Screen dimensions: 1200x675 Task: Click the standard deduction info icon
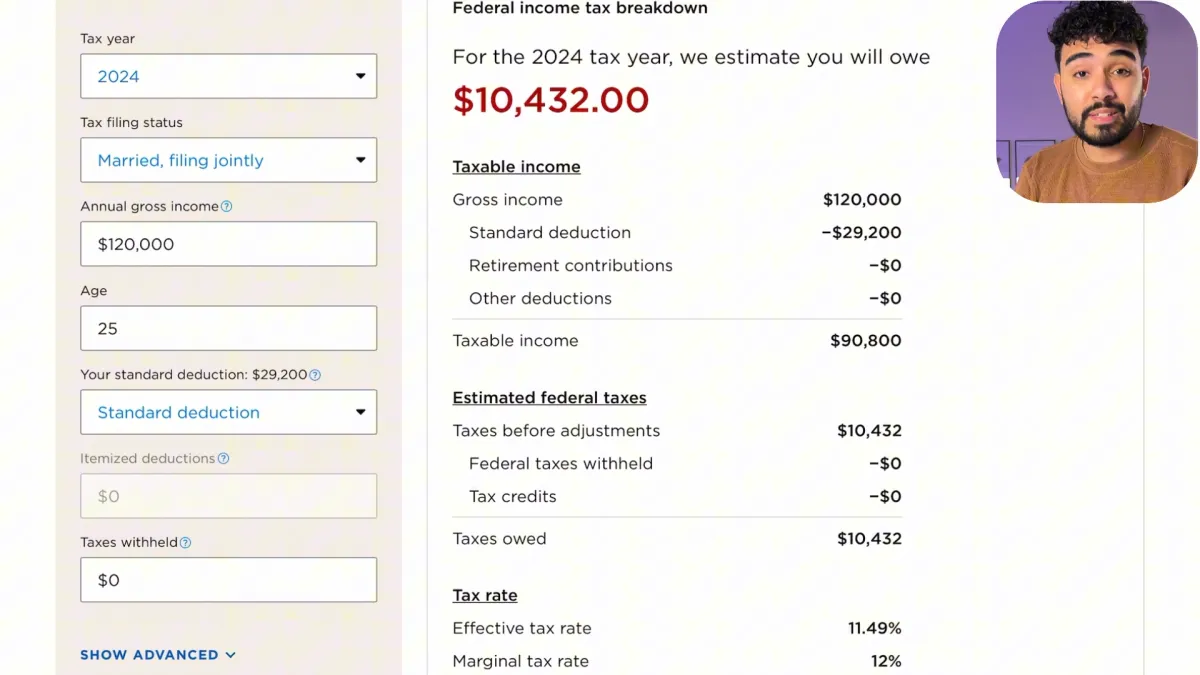pyautogui.click(x=315, y=375)
